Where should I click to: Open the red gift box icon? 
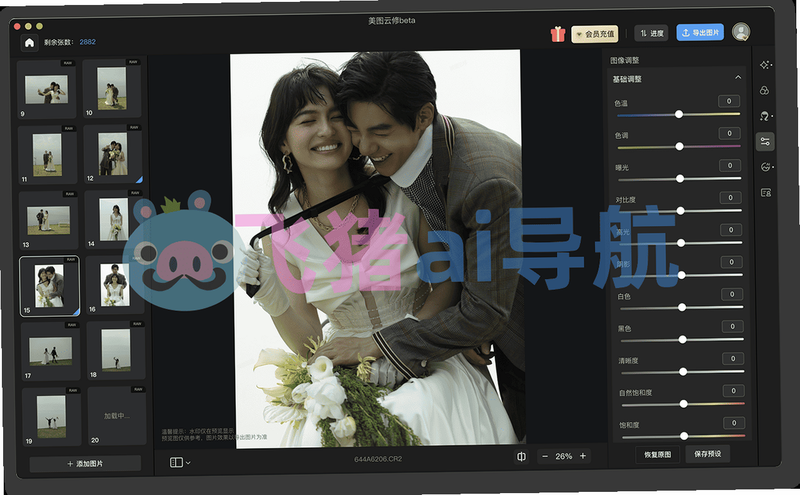(x=558, y=34)
